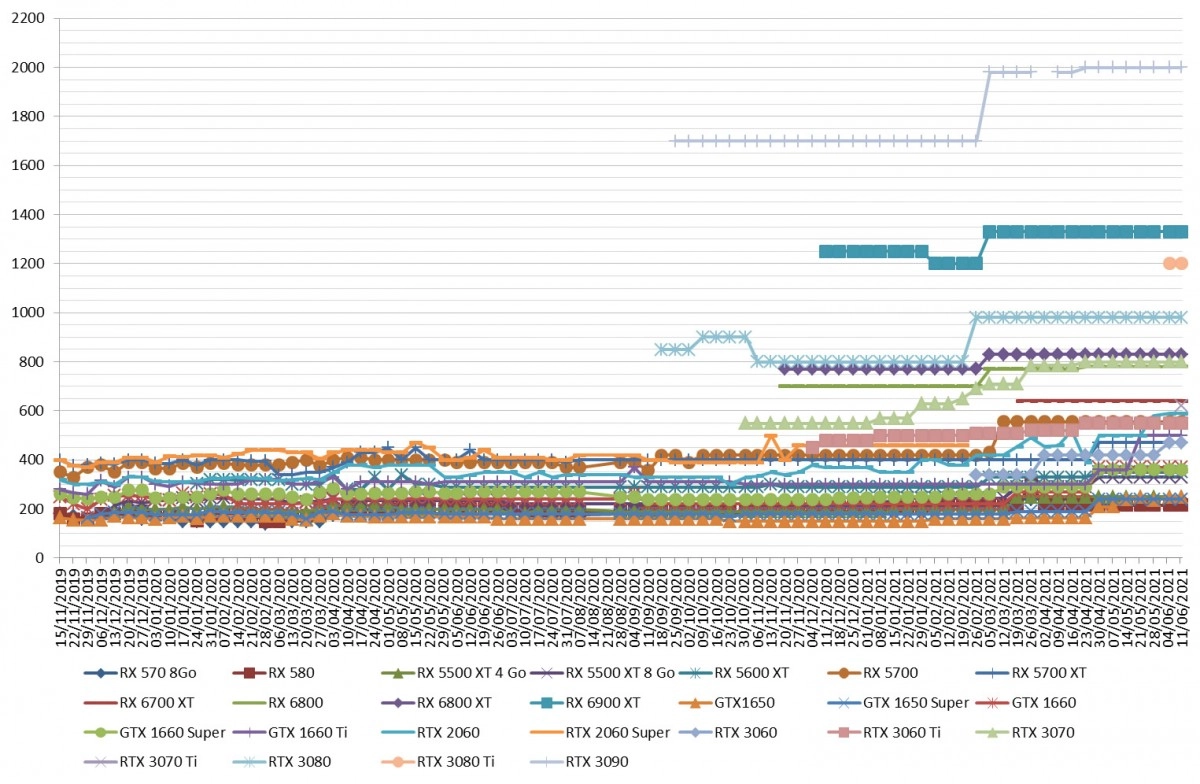Viewport: 1200px width, 784px height.
Task: Select the 800 y-axis label
Action: (33, 361)
